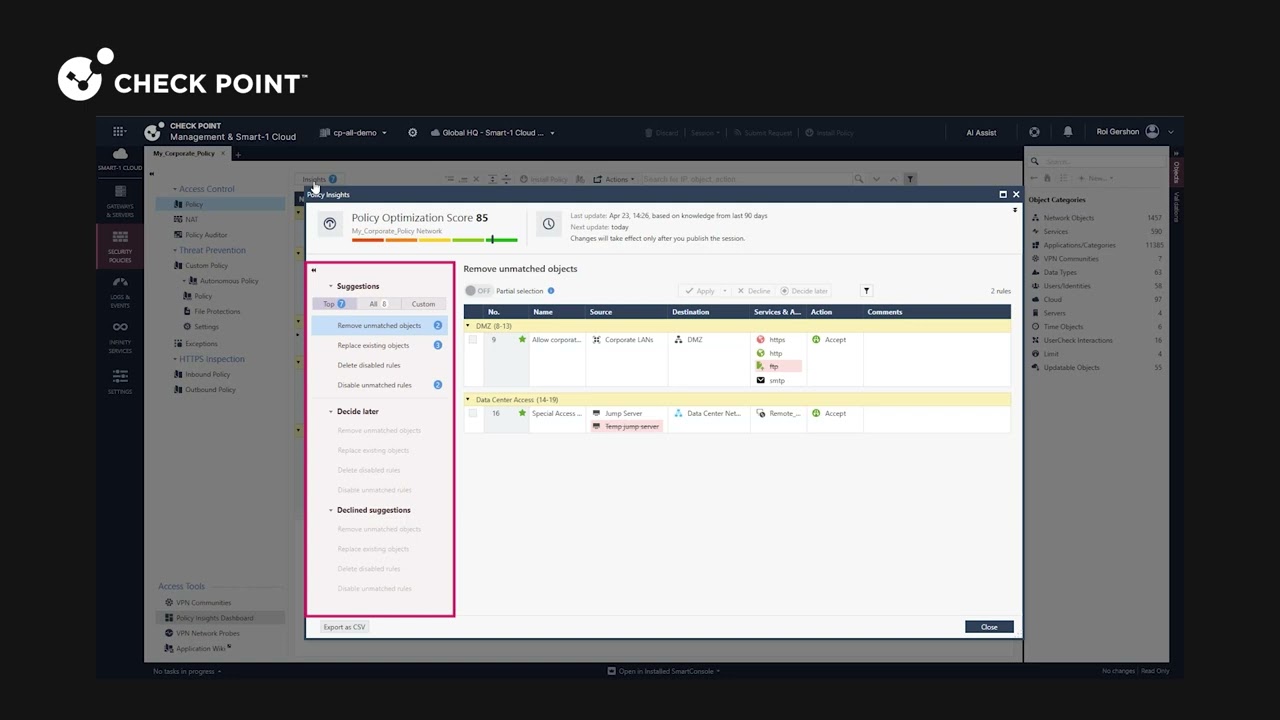This screenshot has width=1280, height=720.
Task: Collapse the objects side panel arrows
Action: tap(1176, 153)
